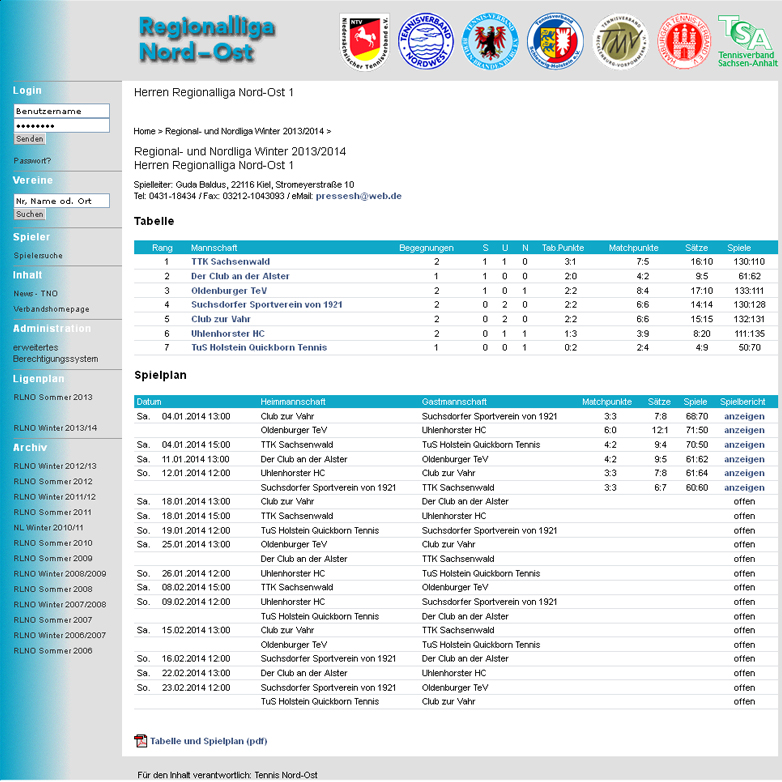The height and width of the screenshot is (782, 782).
Task: Click the password input field
Action: click(x=61, y=126)
